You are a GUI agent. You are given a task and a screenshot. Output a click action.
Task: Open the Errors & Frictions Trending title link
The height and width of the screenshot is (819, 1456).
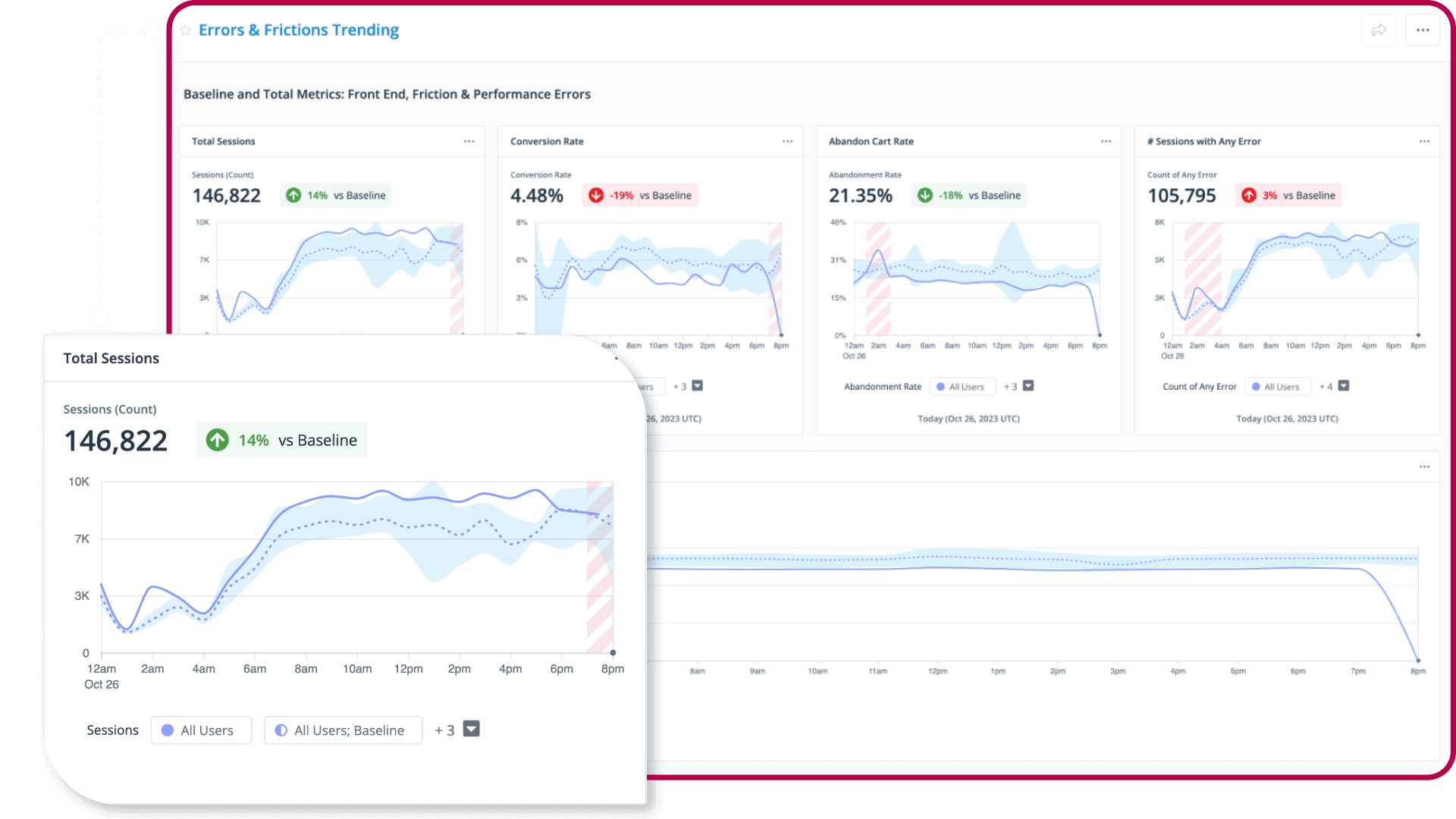[x=299, y=30]
